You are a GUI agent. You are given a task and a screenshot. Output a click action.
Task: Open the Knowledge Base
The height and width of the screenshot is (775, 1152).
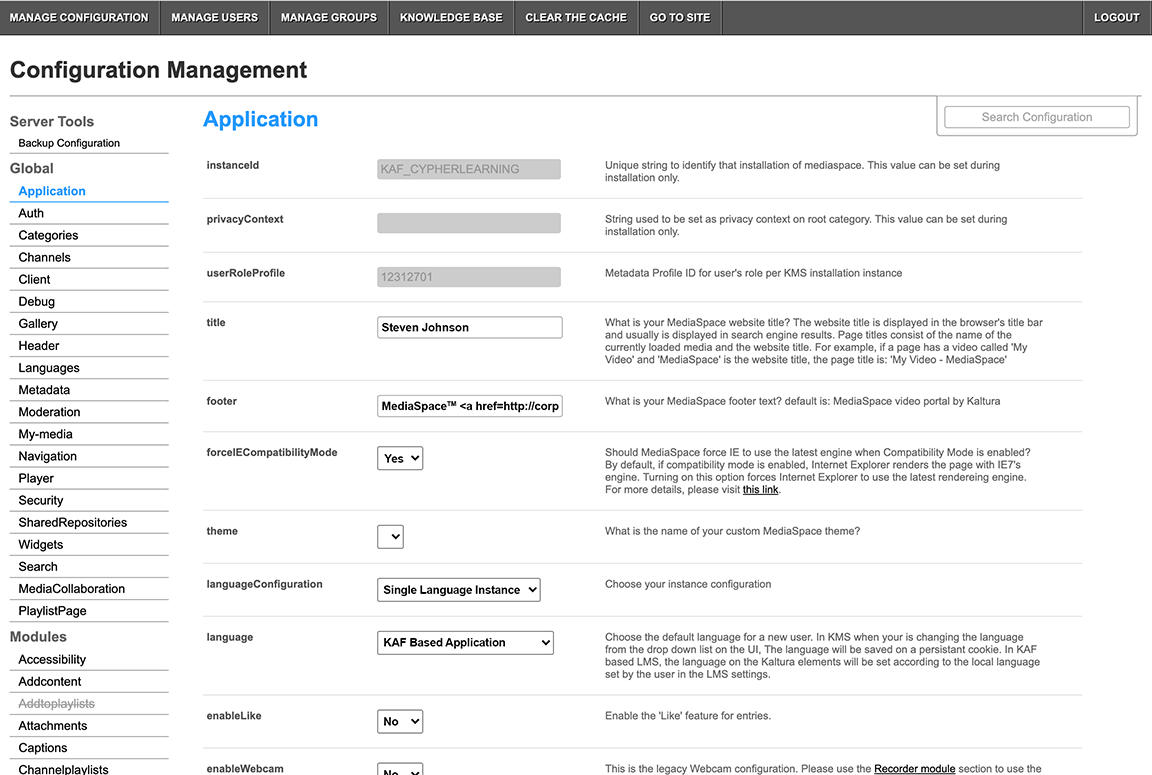click(451, 18)
